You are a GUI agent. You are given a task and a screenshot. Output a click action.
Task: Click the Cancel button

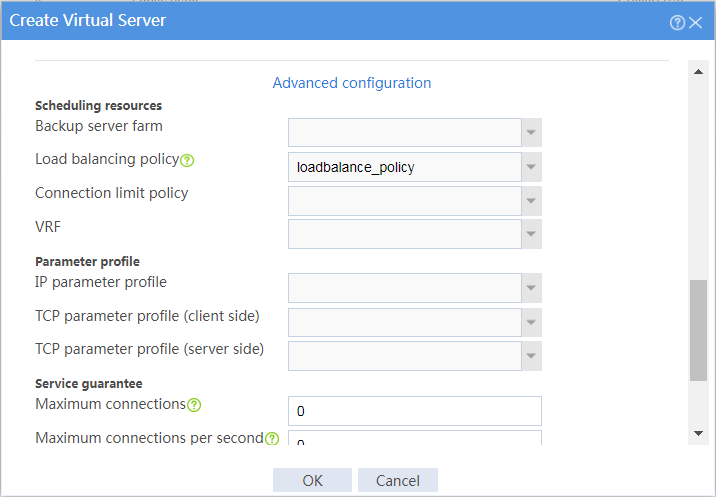398,480
